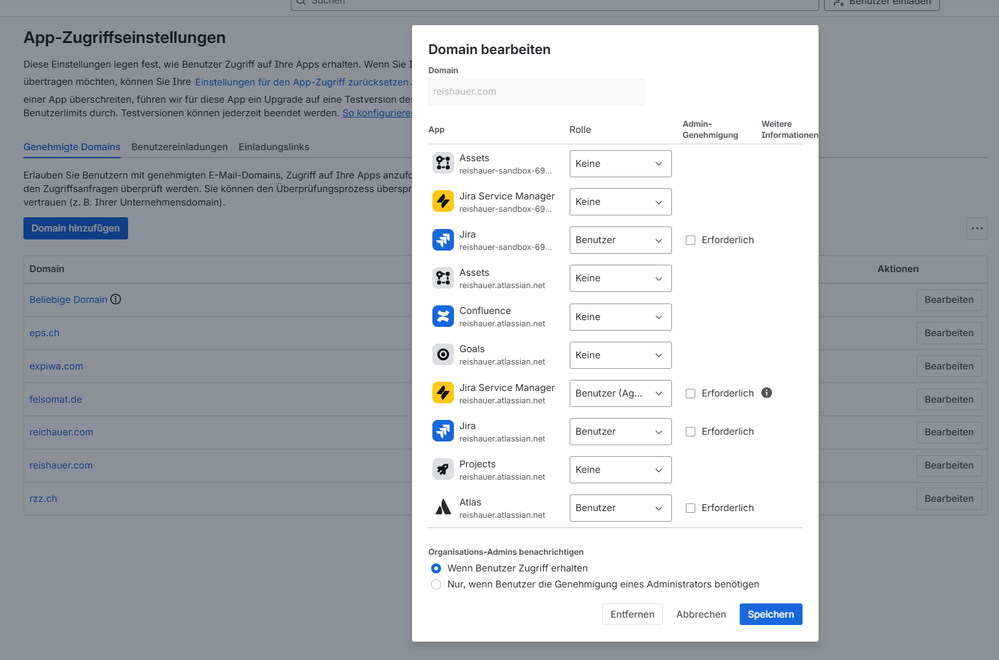The width and height of the screenshot is (999, 660).
Task: Click the Jira icon for reishauer-sandbox
Action: coord(443,240)
